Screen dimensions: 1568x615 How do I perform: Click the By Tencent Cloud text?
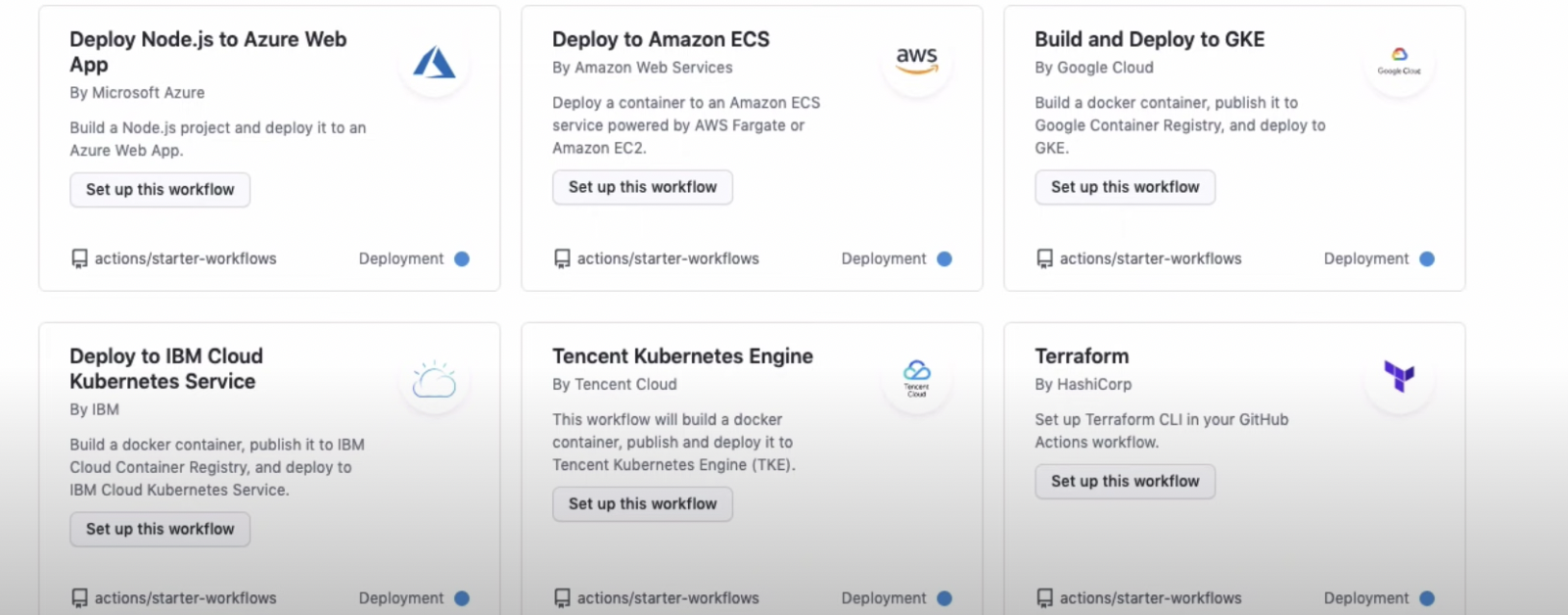click(x=615, y=385)
